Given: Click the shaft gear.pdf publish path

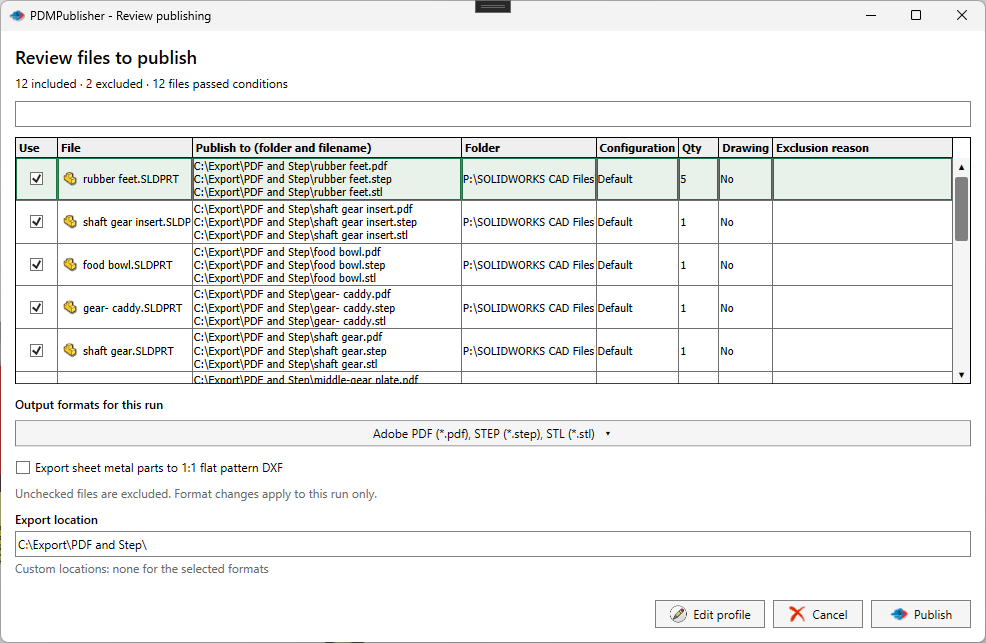Looking at the screenshot, I should pos(288,337).
